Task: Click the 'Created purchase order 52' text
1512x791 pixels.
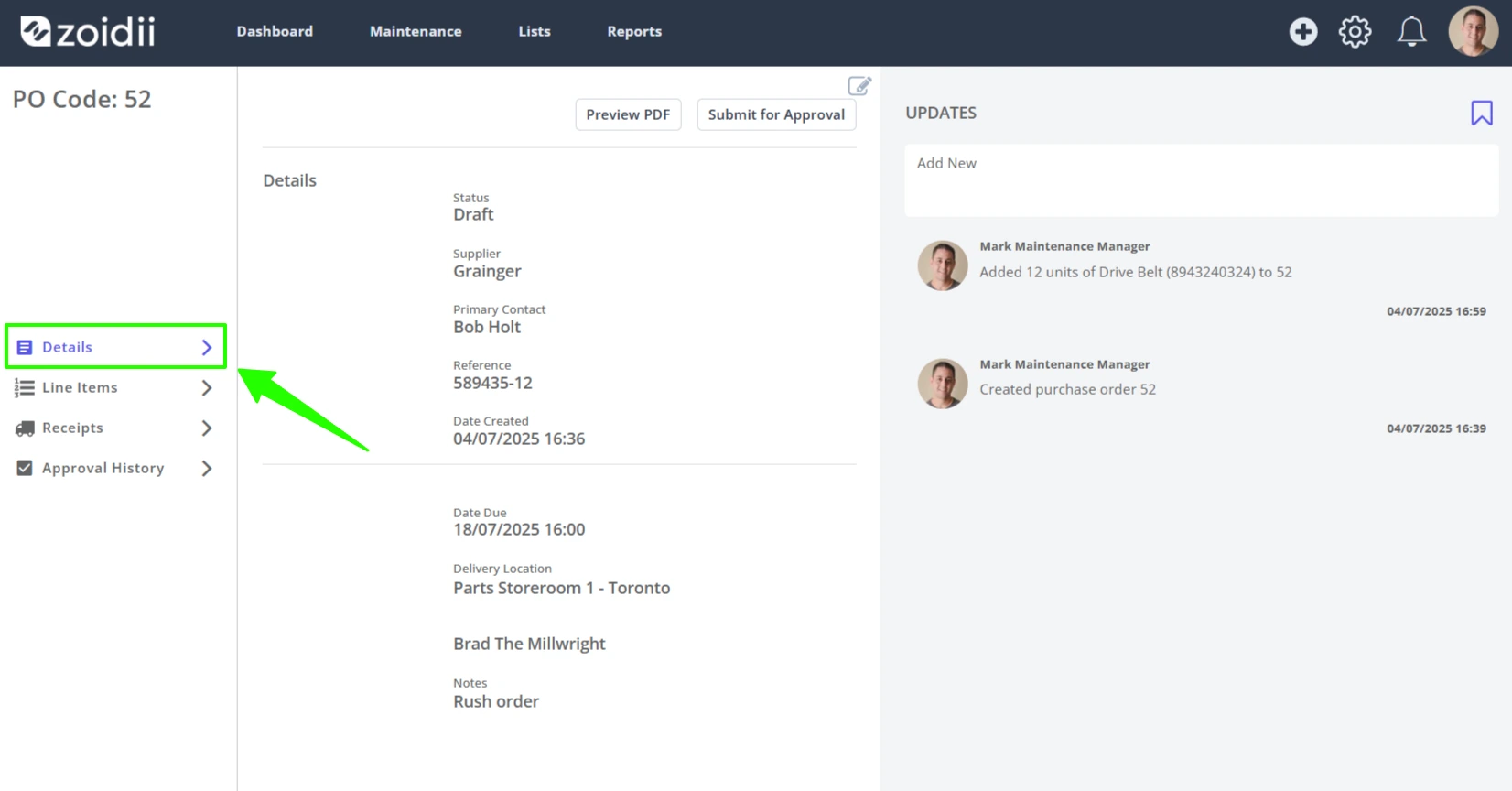Action: click(x=1067, y=389)
